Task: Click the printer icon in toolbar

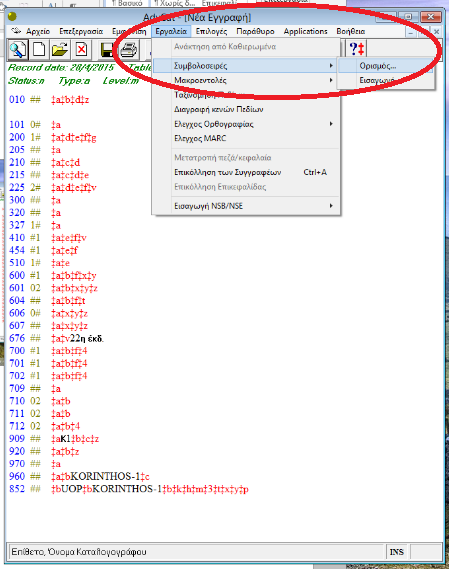Action: click(x=128, y=49)
